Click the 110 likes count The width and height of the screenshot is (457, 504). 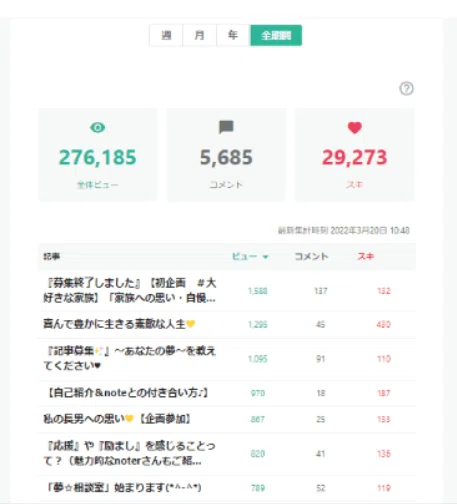384,359
